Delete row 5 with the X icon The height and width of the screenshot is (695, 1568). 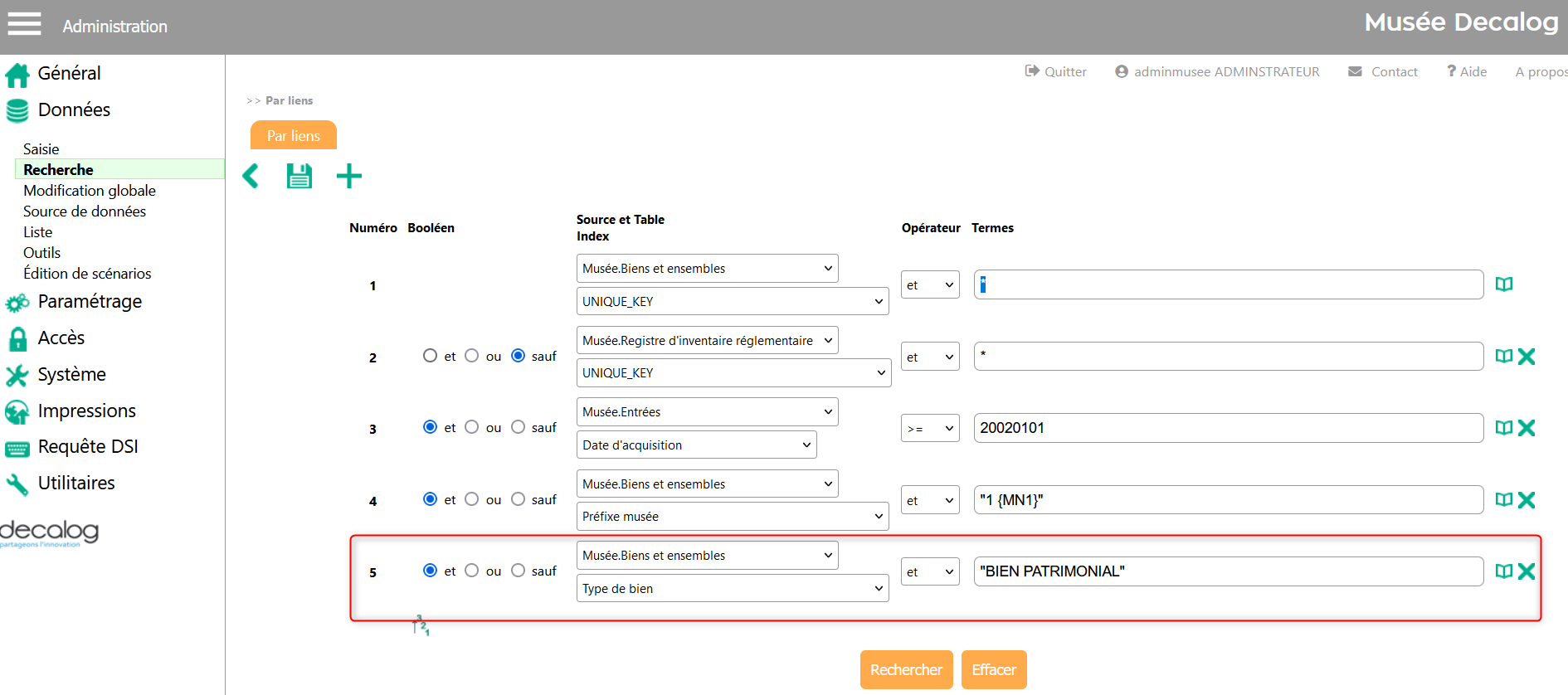pos(1527,571)
